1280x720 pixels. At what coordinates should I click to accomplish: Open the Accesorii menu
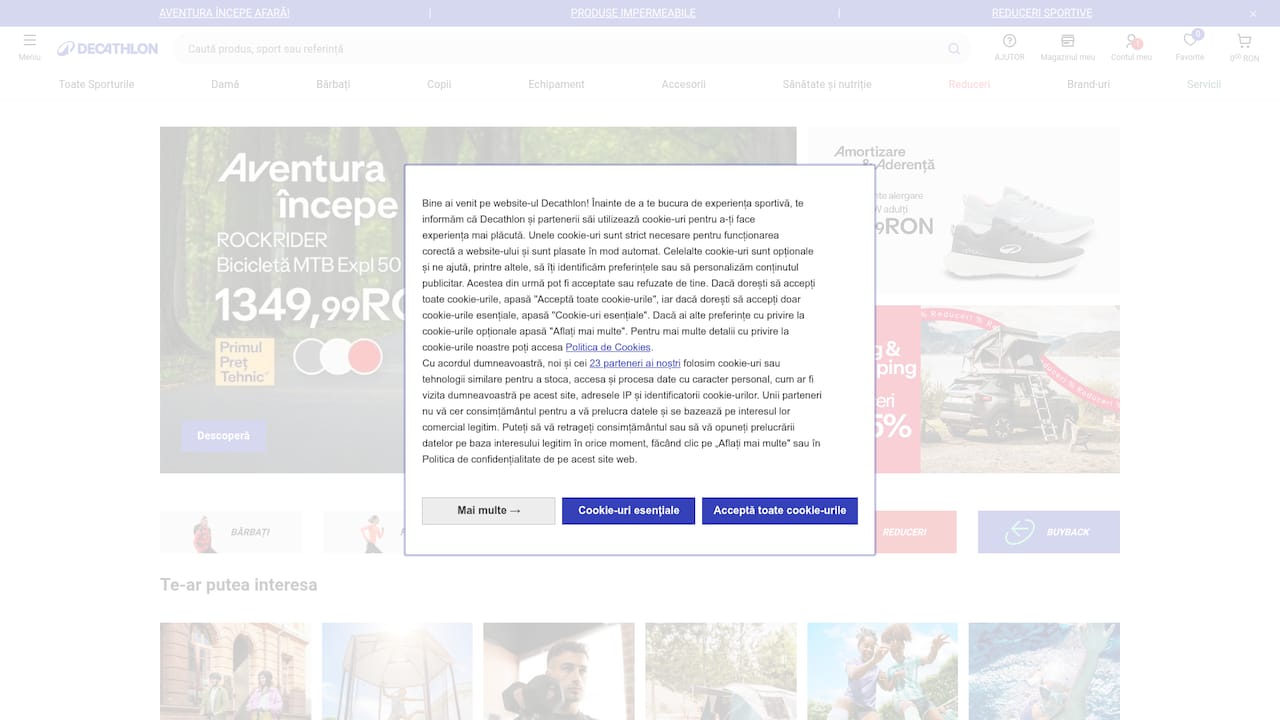[683, 84]
